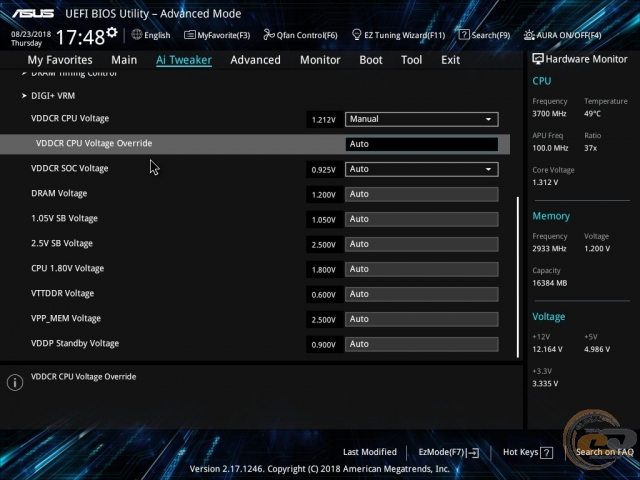Click the 1.800V current value

324,270
